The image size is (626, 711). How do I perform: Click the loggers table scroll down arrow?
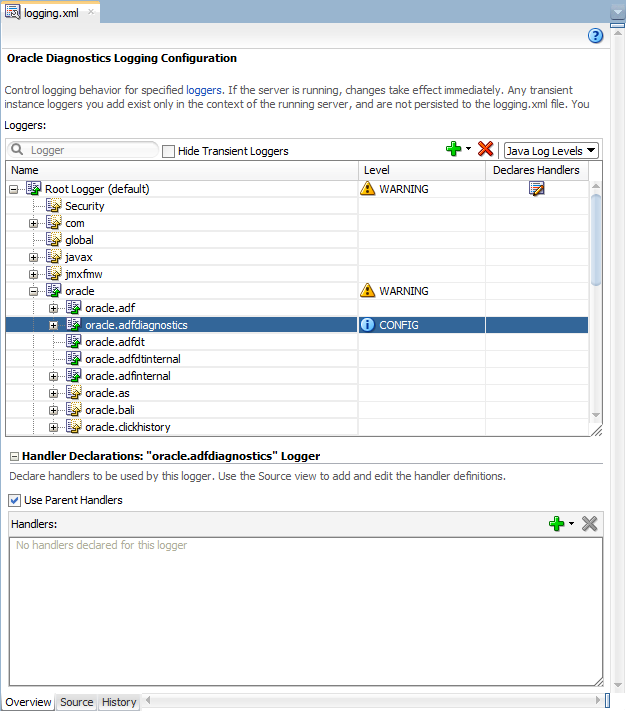tap(596, 415)
